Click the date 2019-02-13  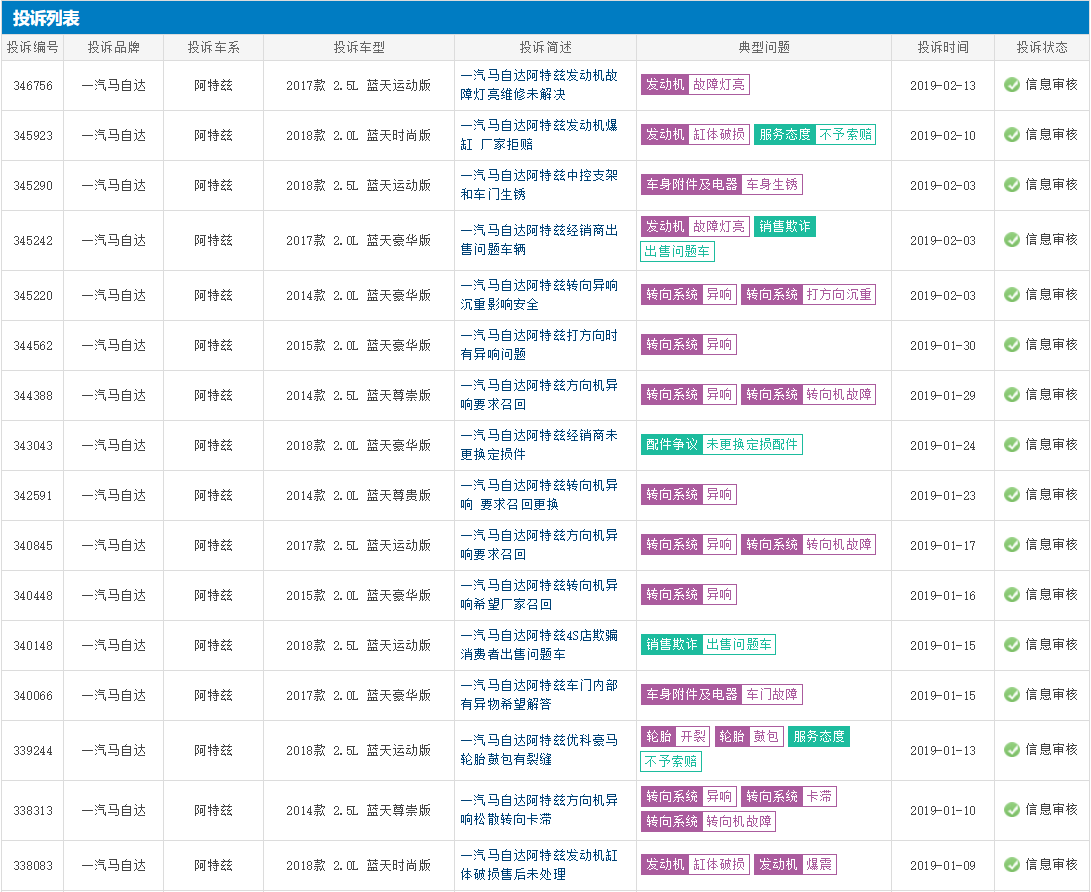[943, 86]
